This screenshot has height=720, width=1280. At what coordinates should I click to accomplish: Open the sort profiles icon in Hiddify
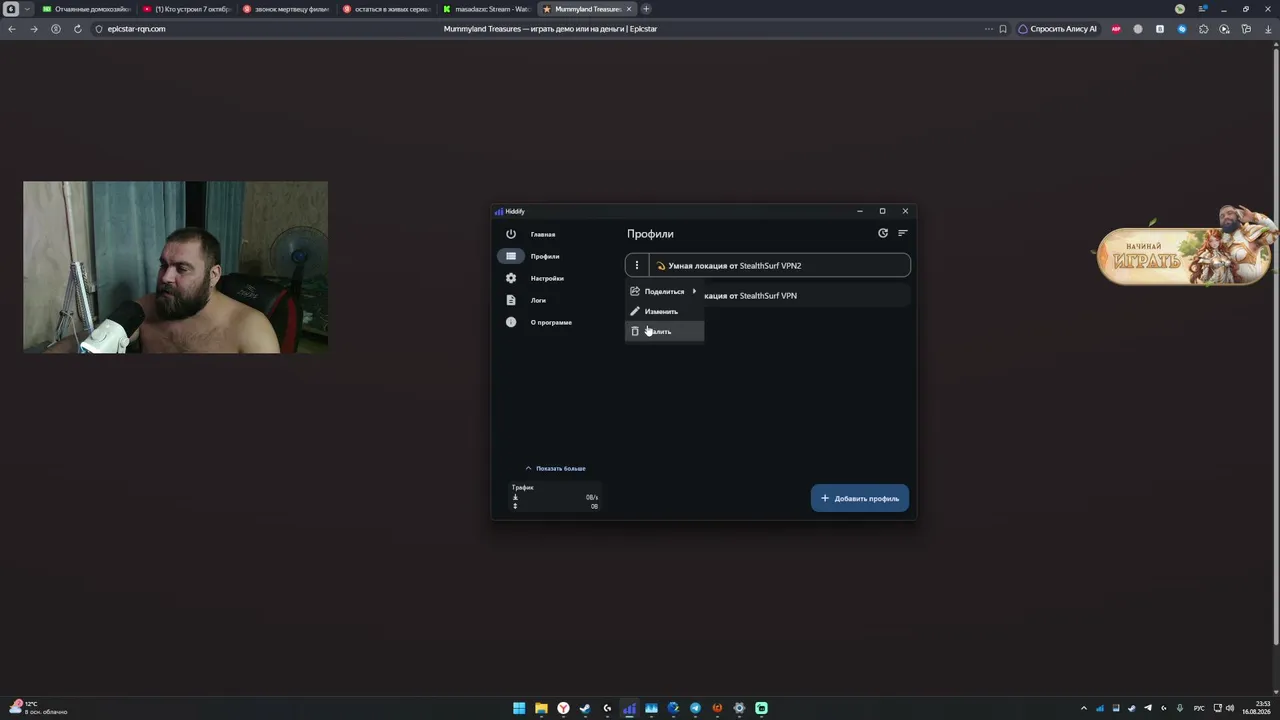coord(903,233)
